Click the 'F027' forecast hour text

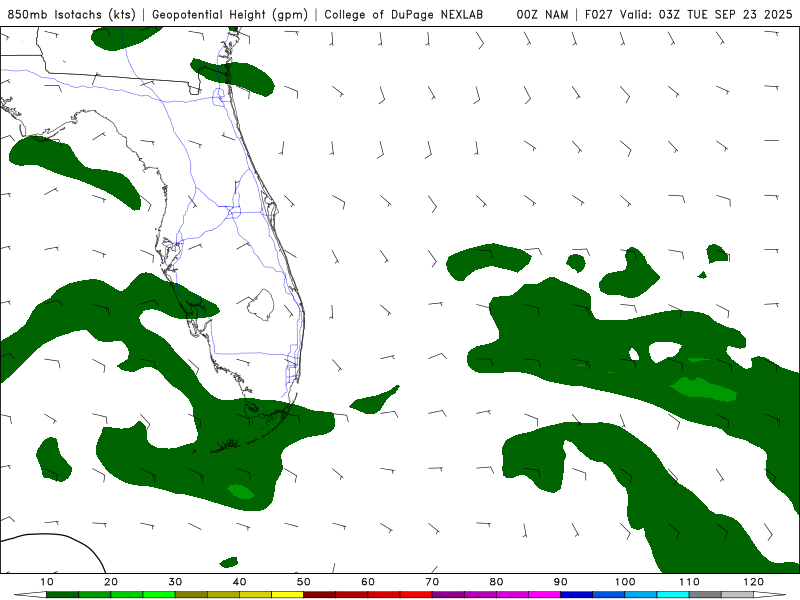pyautogui.click(x=599, y=15)
